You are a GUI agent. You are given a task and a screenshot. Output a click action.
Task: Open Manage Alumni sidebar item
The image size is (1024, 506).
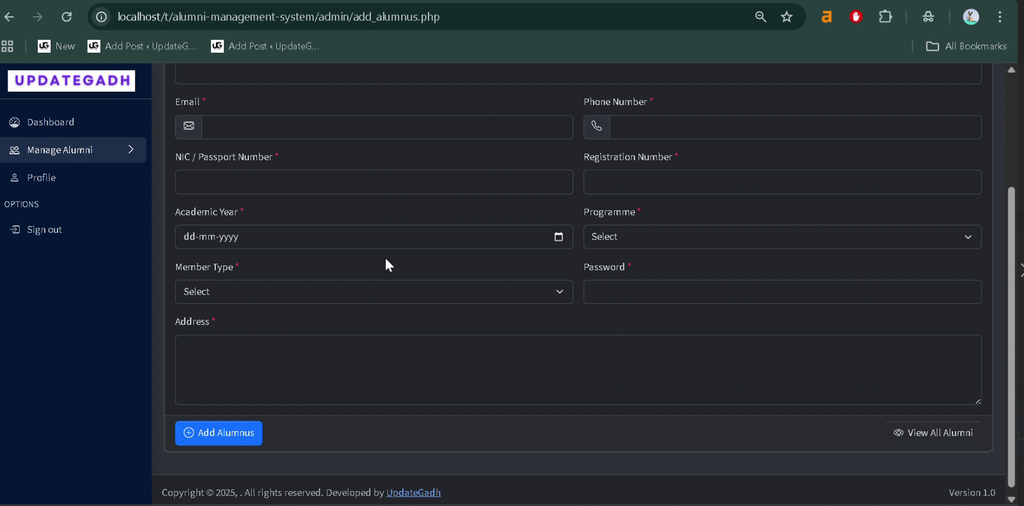[72, 150]
